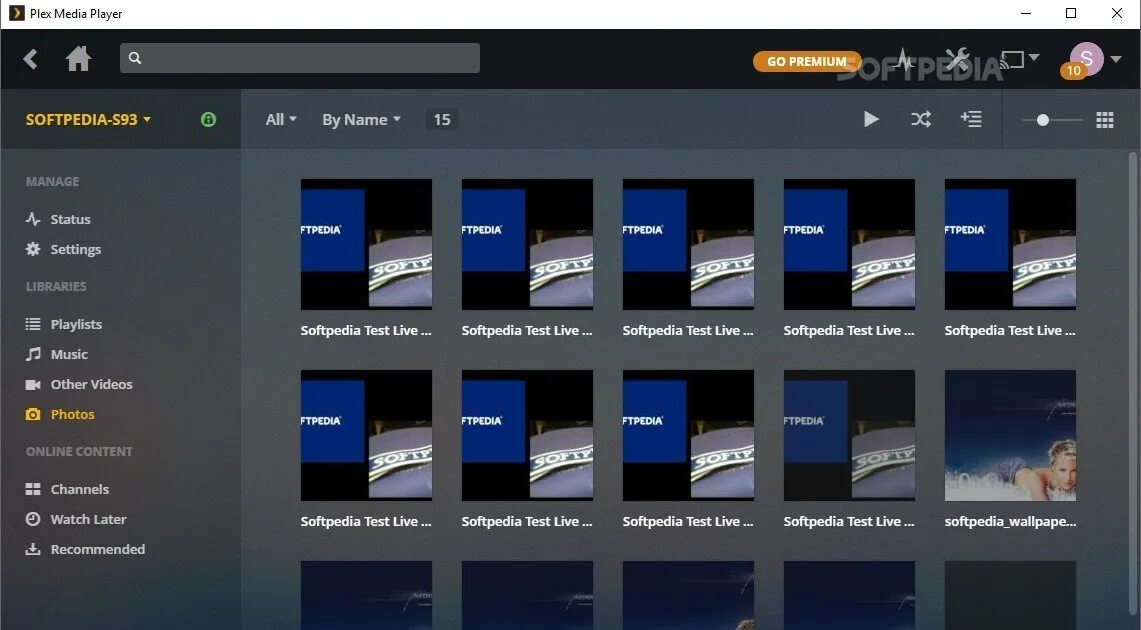Click the download icon beside Recommended
This screenshot has width=1141, height=630.
(x=33, y=549)
